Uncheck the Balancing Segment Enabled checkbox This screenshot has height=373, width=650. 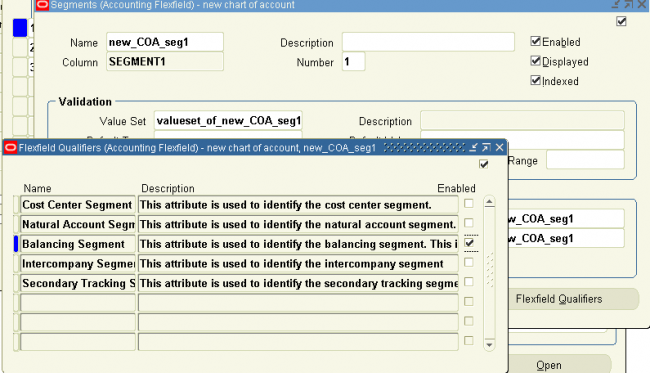(x=469, y=242)
